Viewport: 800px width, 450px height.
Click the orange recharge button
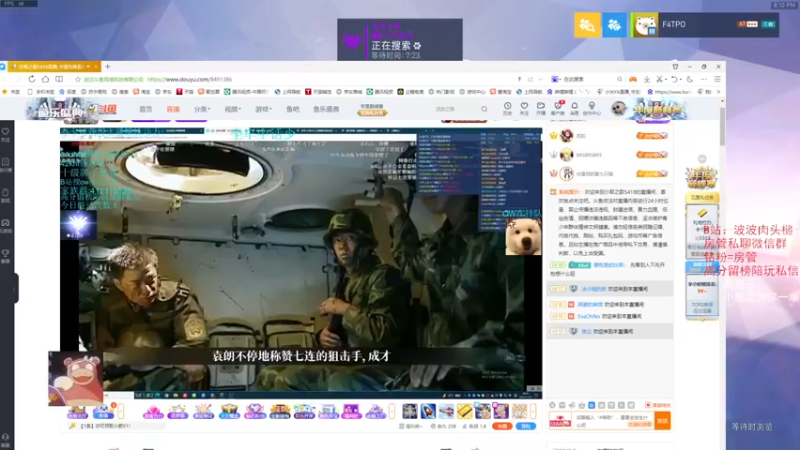502,426
